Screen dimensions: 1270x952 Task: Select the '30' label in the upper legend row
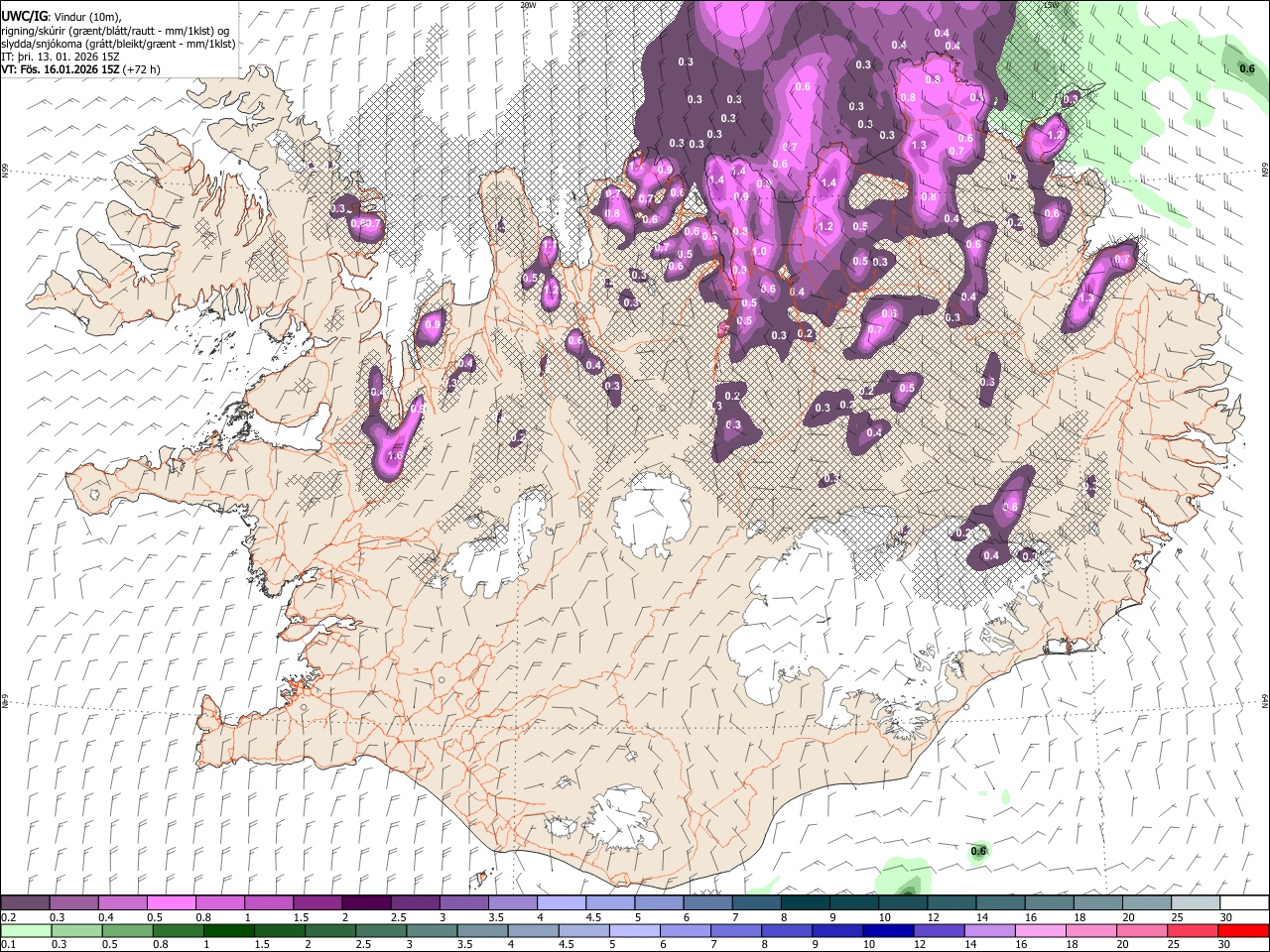[1225, 917]
